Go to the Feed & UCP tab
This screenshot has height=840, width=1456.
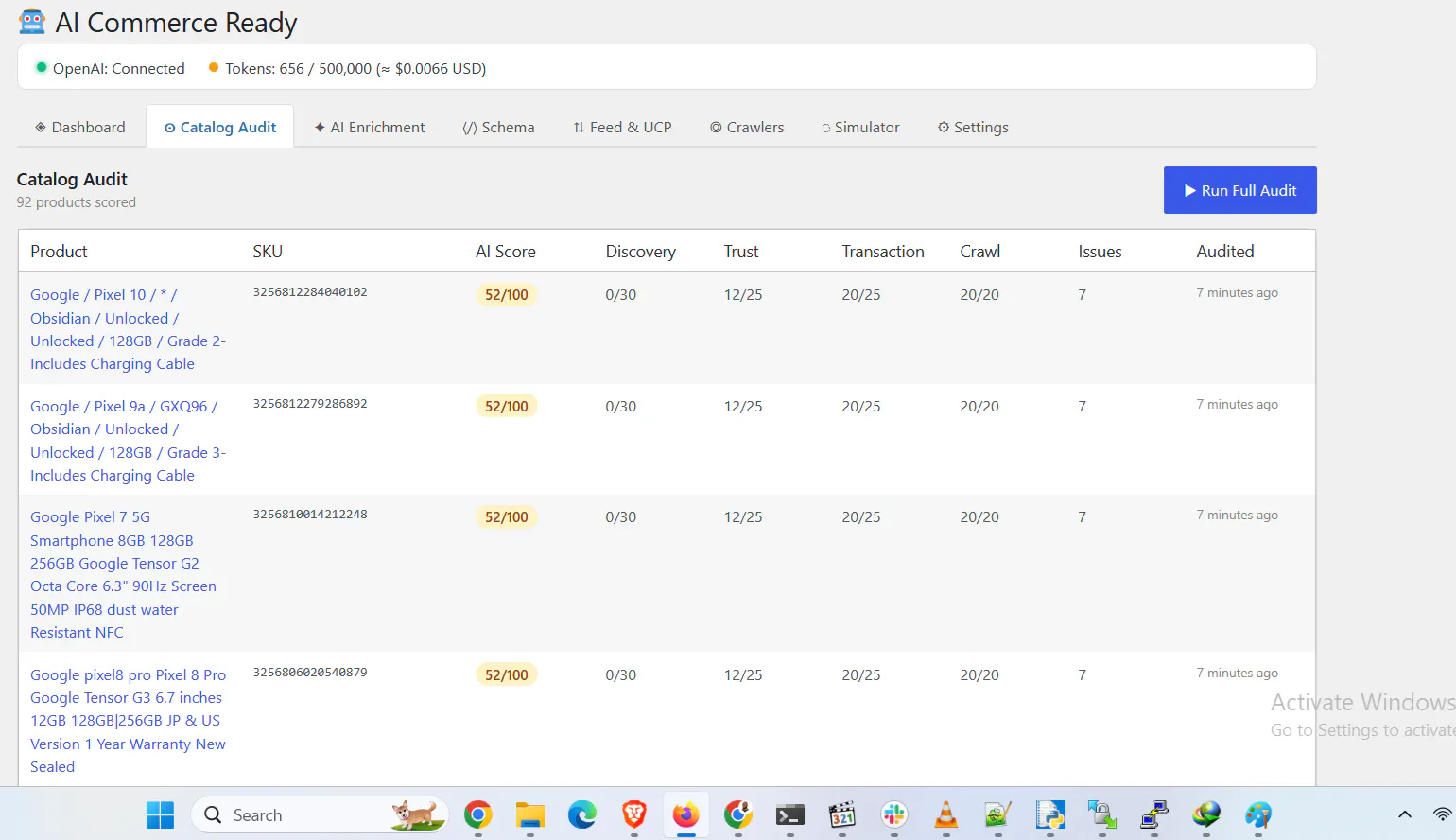coord(622,127)
